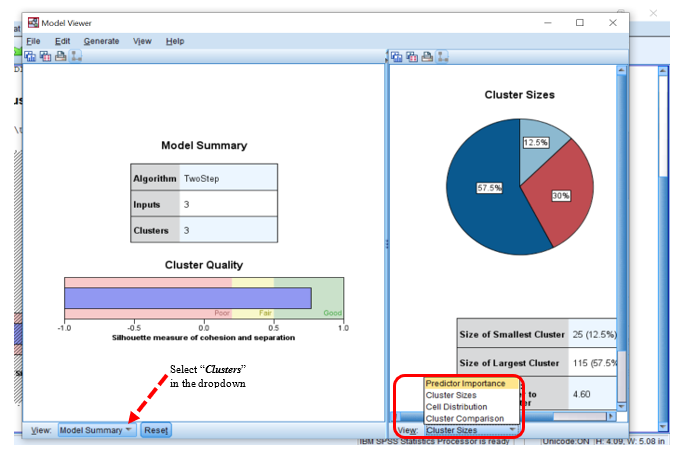684x459 pixels.
Task: Choose Cell Distribution from view list
Action: 471,407
